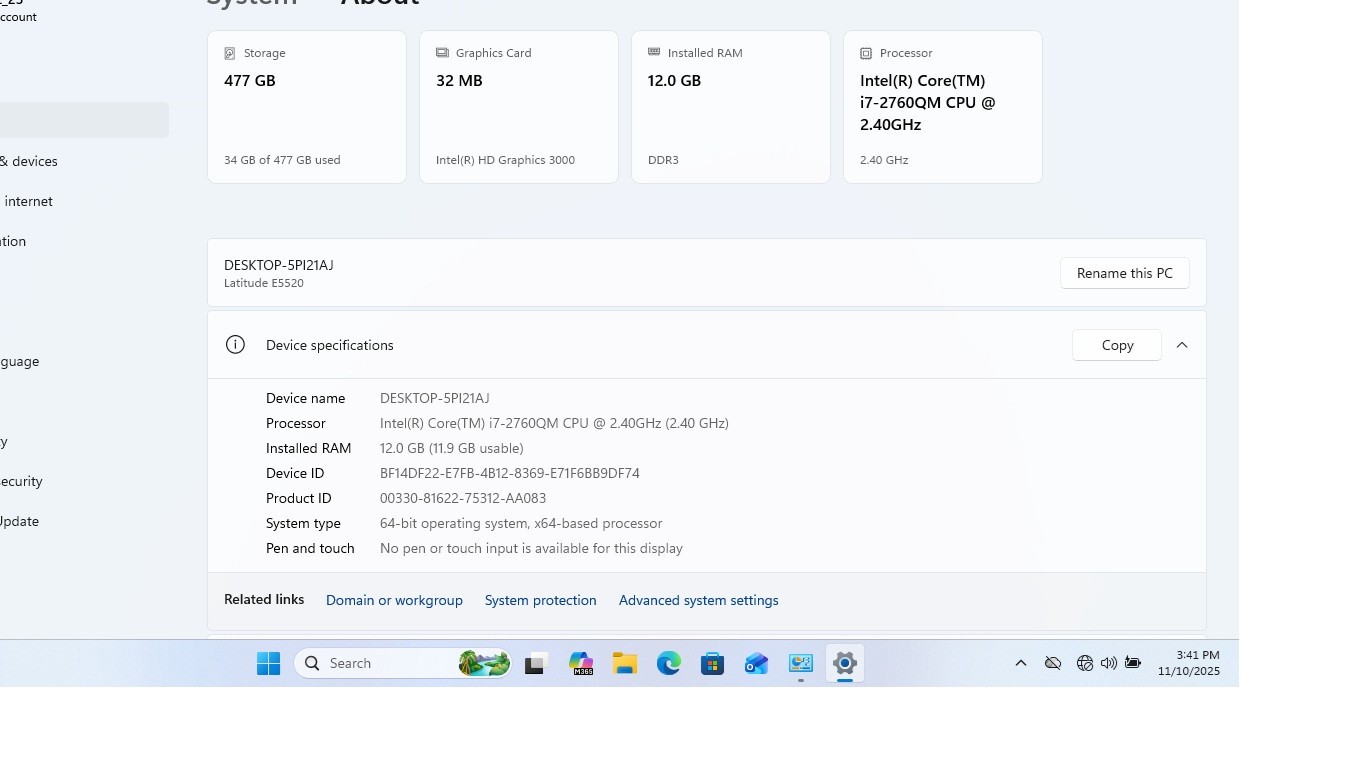Collapse the Device specifications section

click(x=1182, y=345)
